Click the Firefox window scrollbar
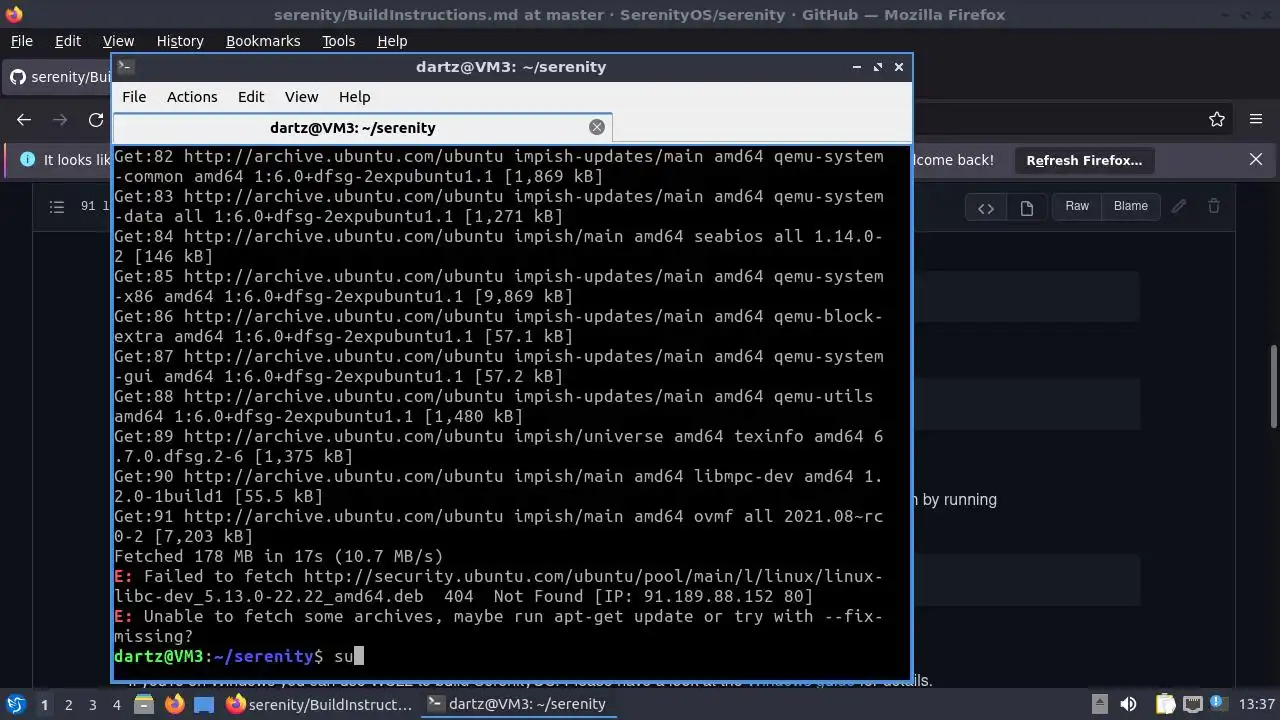The height and width of the screenshot is (720, 1280). coord(1274,387)
